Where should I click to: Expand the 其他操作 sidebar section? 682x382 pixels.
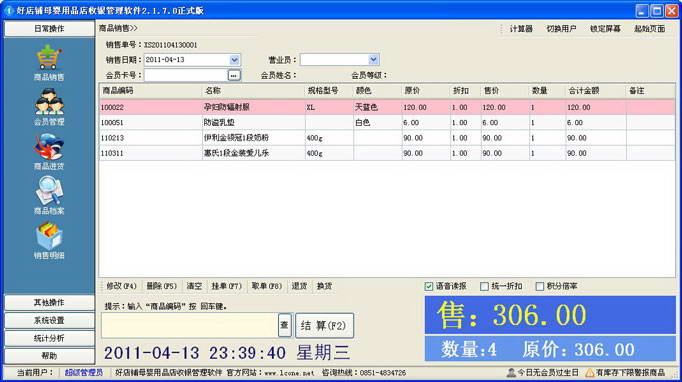tap(49, 302)
